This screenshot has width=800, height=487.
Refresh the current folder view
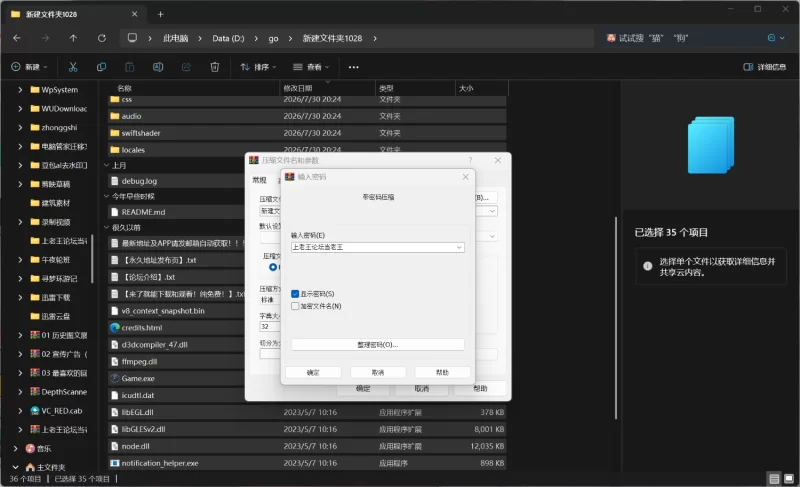click(x=102, y=38)
